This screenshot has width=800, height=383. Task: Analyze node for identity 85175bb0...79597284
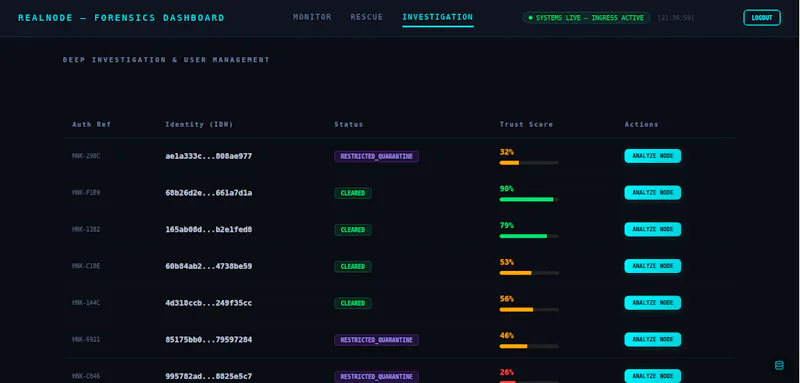pyautogui.click(x=653, y=340)
